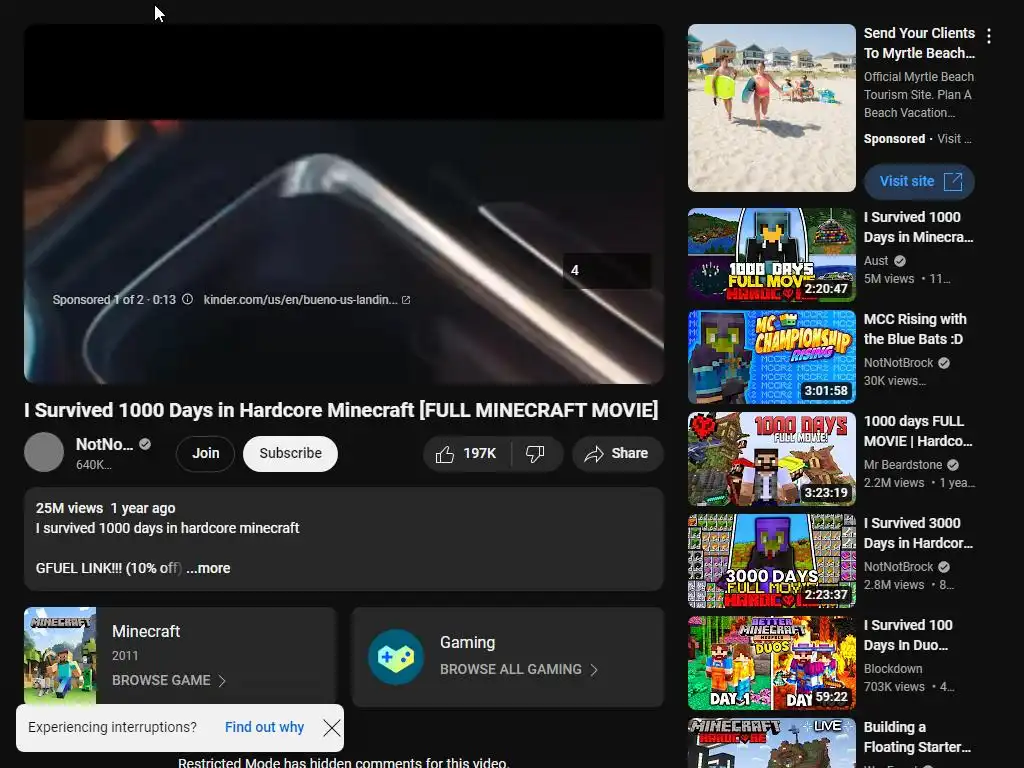The width and height of the screenshot is (1024, 768).
Task: Open Blockdown 100 Days Duos thumbnail
Action: pos(771,663)
